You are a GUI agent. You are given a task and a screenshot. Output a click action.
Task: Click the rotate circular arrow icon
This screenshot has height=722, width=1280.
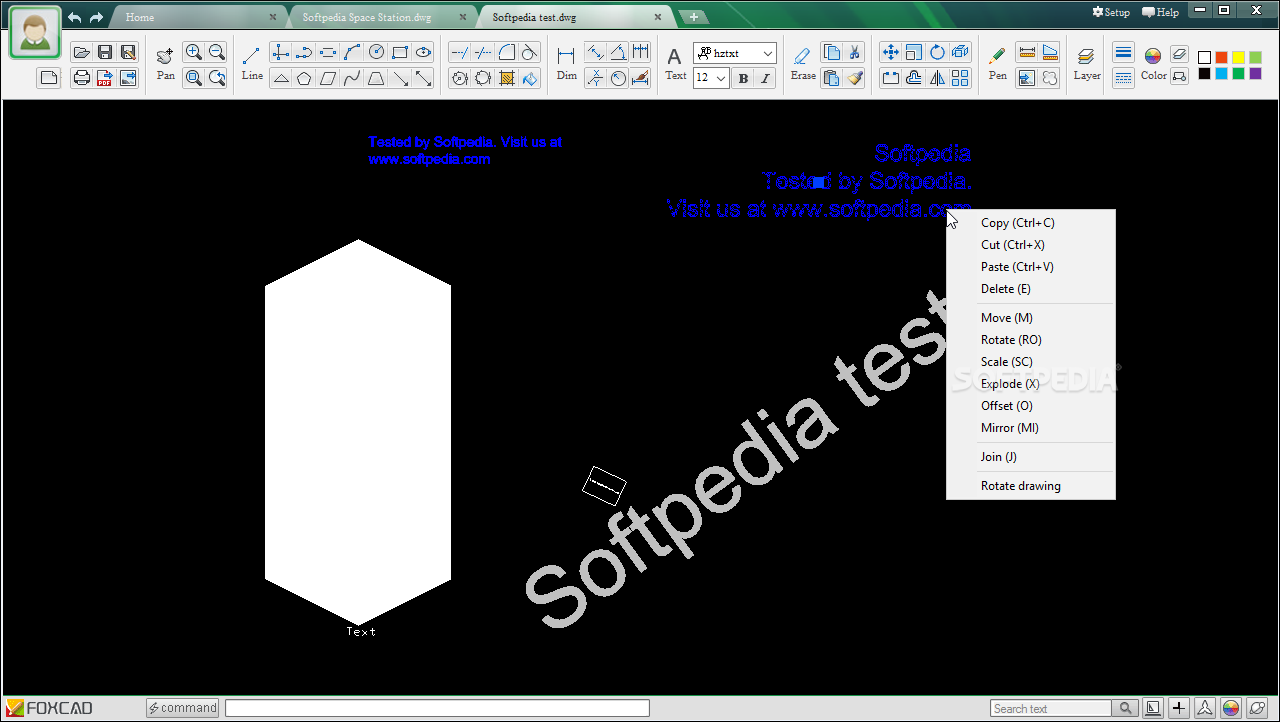pyautogui.click(x=937, y=53)
